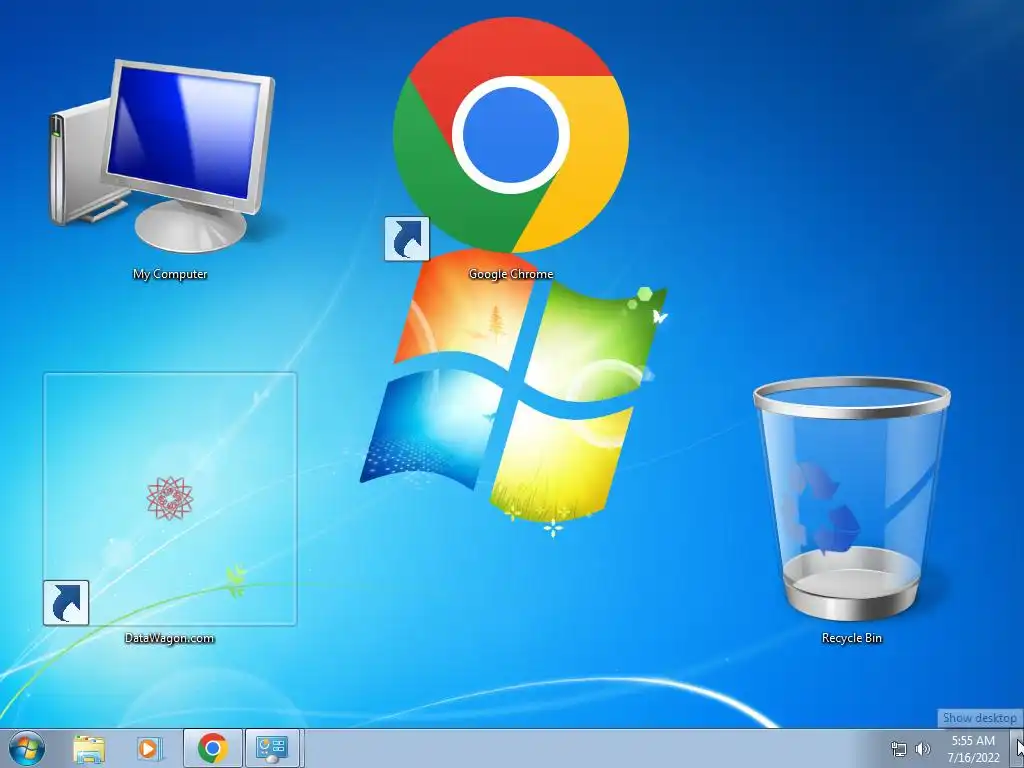Open the Windows Start menu orb
1024x768 pixels.
(x=27, y=748)
